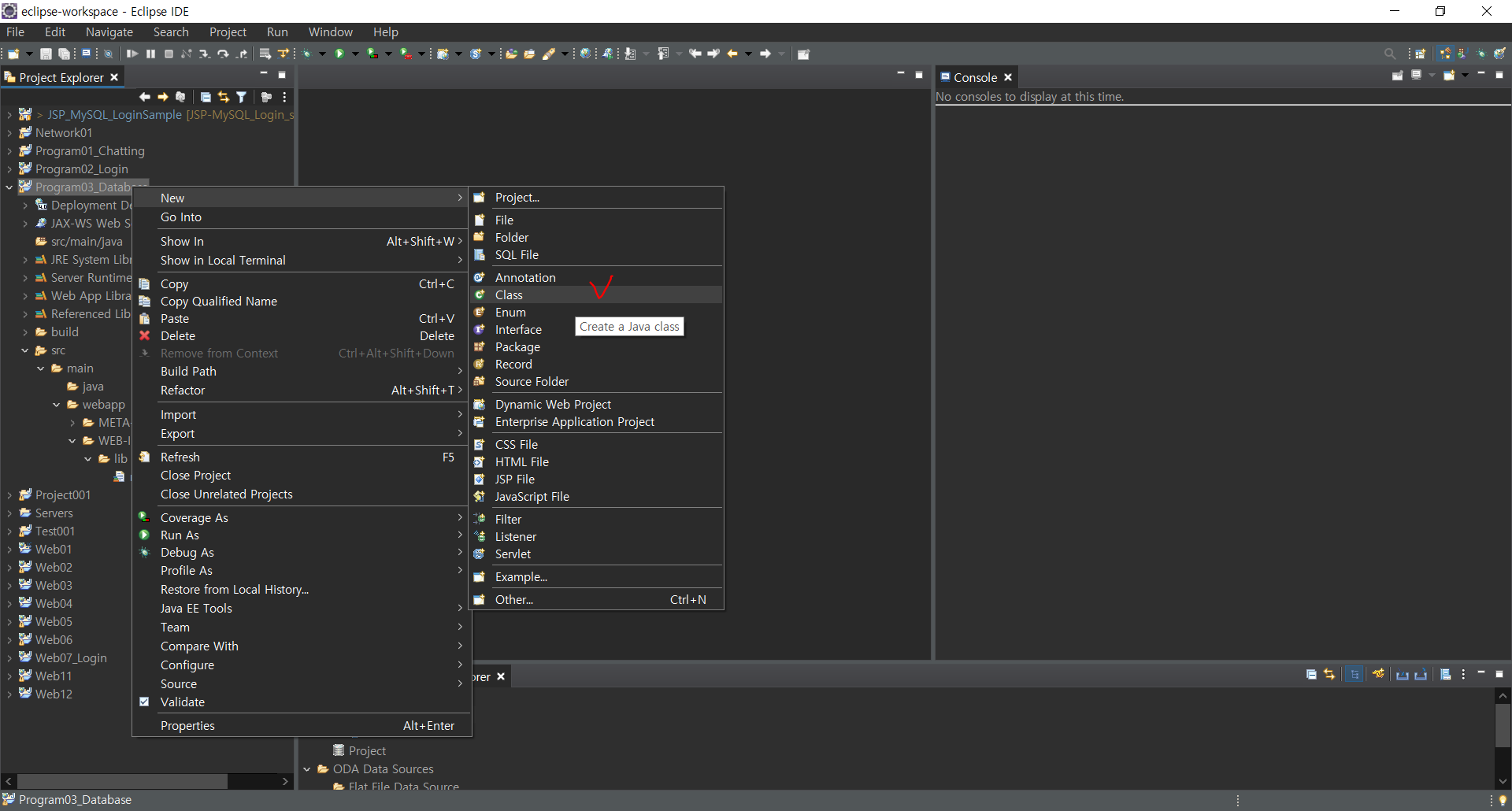The width and height of the screenshot is (1512, 811).
Task: Open Project Explorer view menu dots
Action: tap(284, 97)
